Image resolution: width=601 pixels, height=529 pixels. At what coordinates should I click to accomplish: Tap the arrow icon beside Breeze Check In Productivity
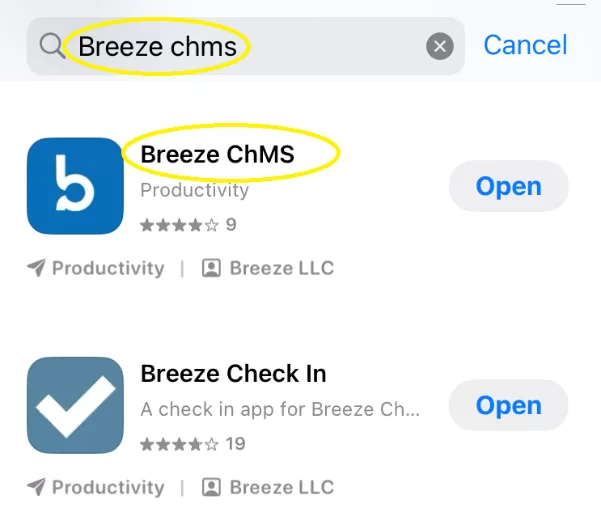click(x=36, y=487)
